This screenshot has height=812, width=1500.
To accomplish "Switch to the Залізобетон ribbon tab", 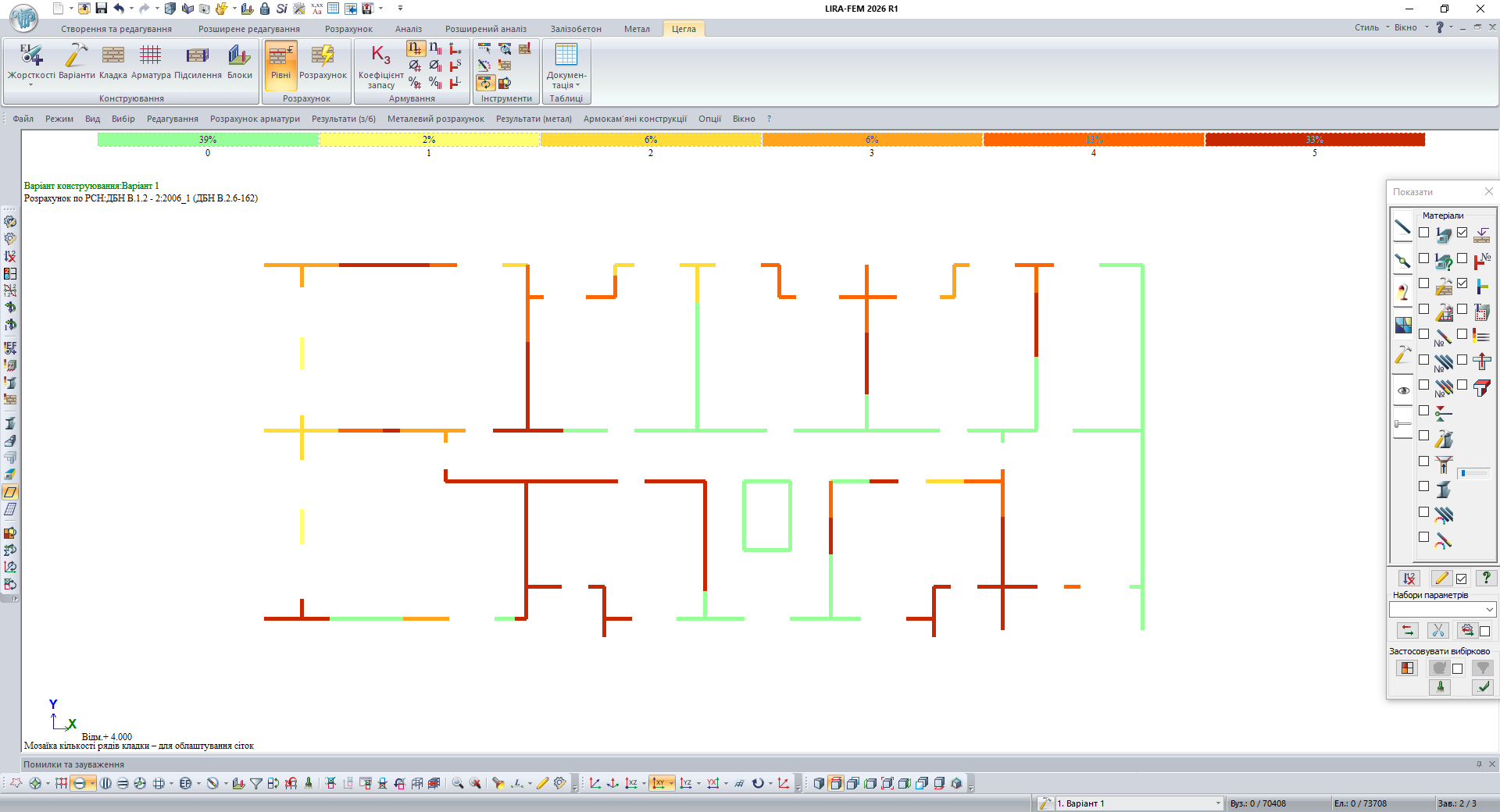I will click(x=575, y=29).
